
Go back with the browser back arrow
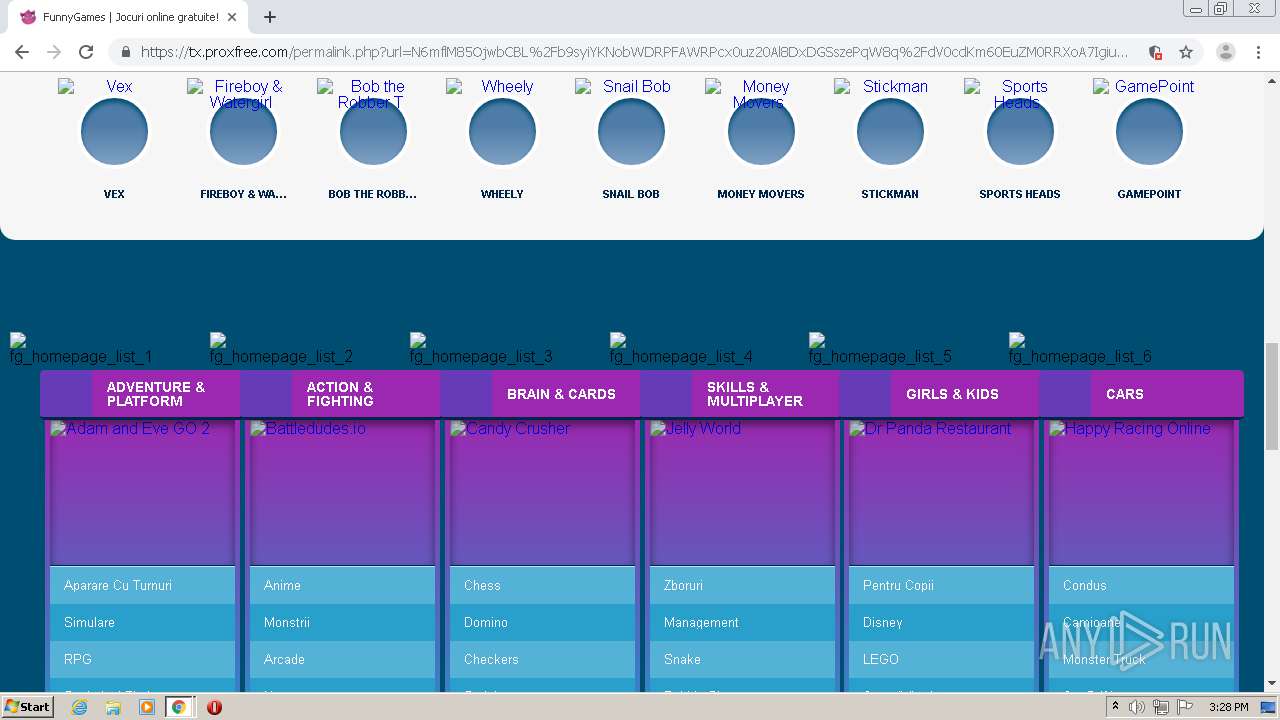(22, 52)
